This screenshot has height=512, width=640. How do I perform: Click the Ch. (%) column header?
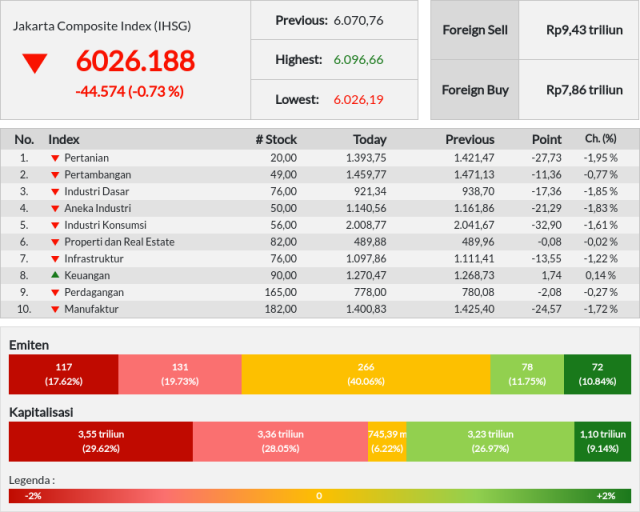(600, 139)
